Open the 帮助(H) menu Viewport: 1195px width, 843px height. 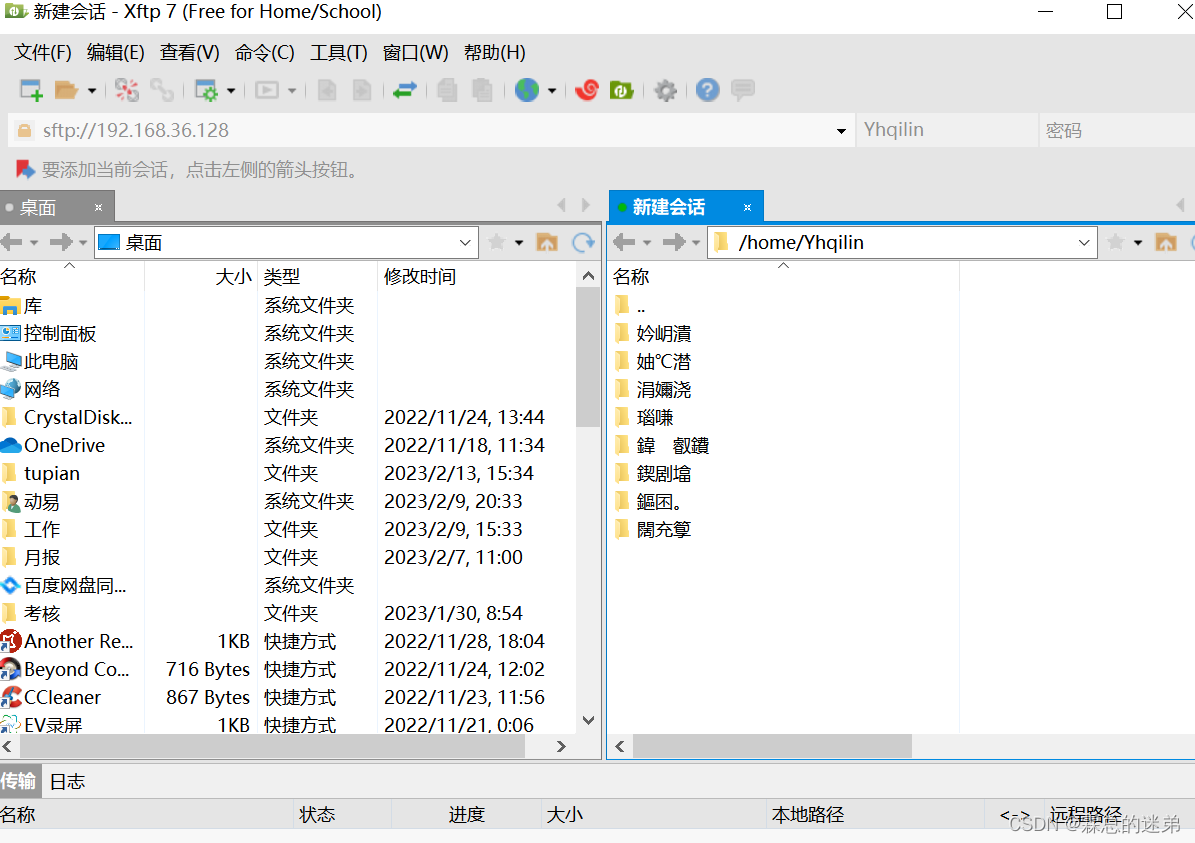pos(495,53)
